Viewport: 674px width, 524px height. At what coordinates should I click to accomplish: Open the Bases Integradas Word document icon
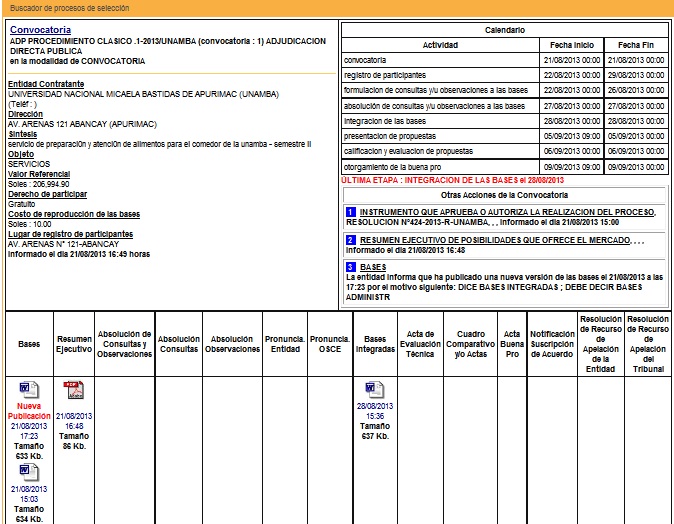click(x=374, y=390)
